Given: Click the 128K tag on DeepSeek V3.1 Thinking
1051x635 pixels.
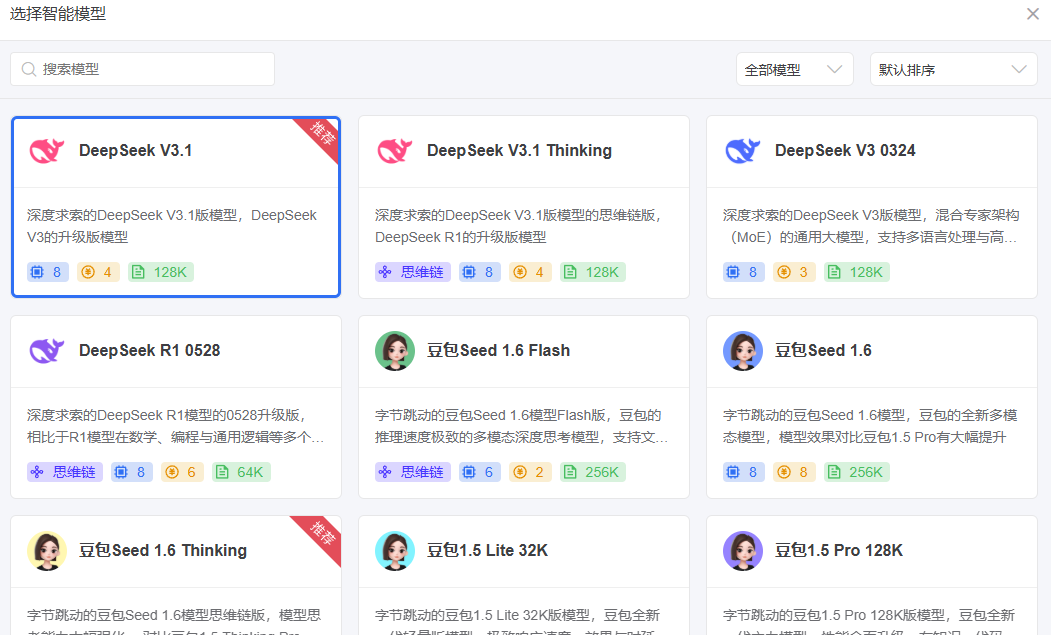Looking at the screenshot, I should (593, 272).
